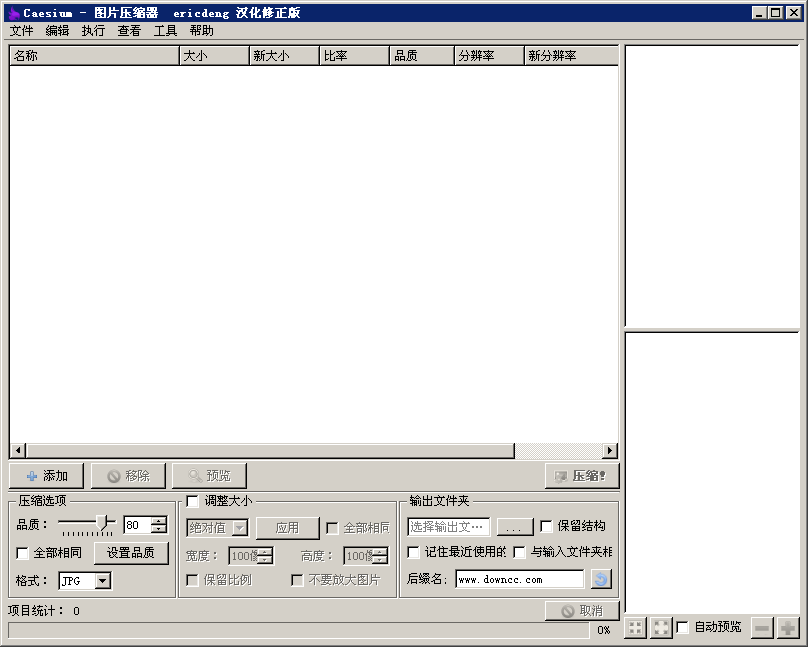Image resolution: width=808 pixels, height=647 pixels.
Task: Click the 后缀名 suffix text field
Action: click(519, 579)
